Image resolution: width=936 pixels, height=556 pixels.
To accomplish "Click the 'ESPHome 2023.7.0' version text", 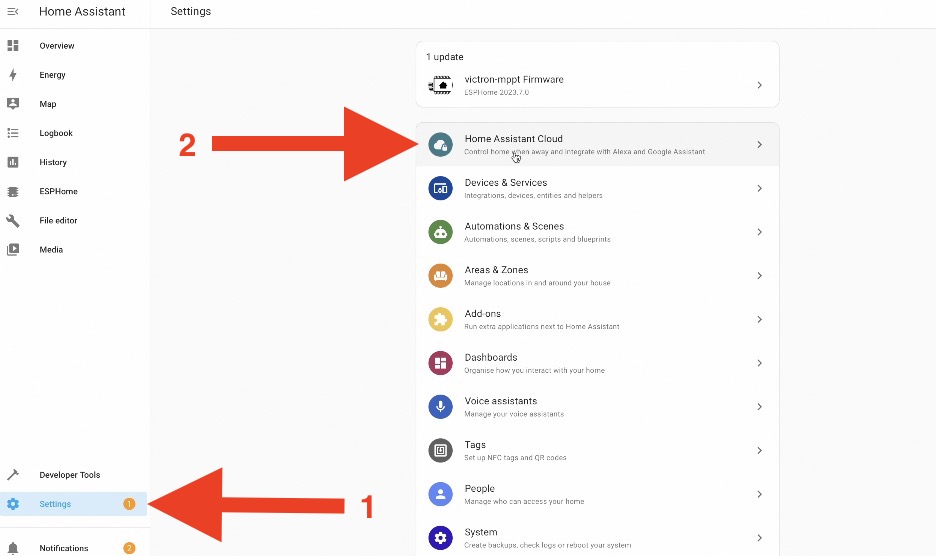I will point(497,93).
